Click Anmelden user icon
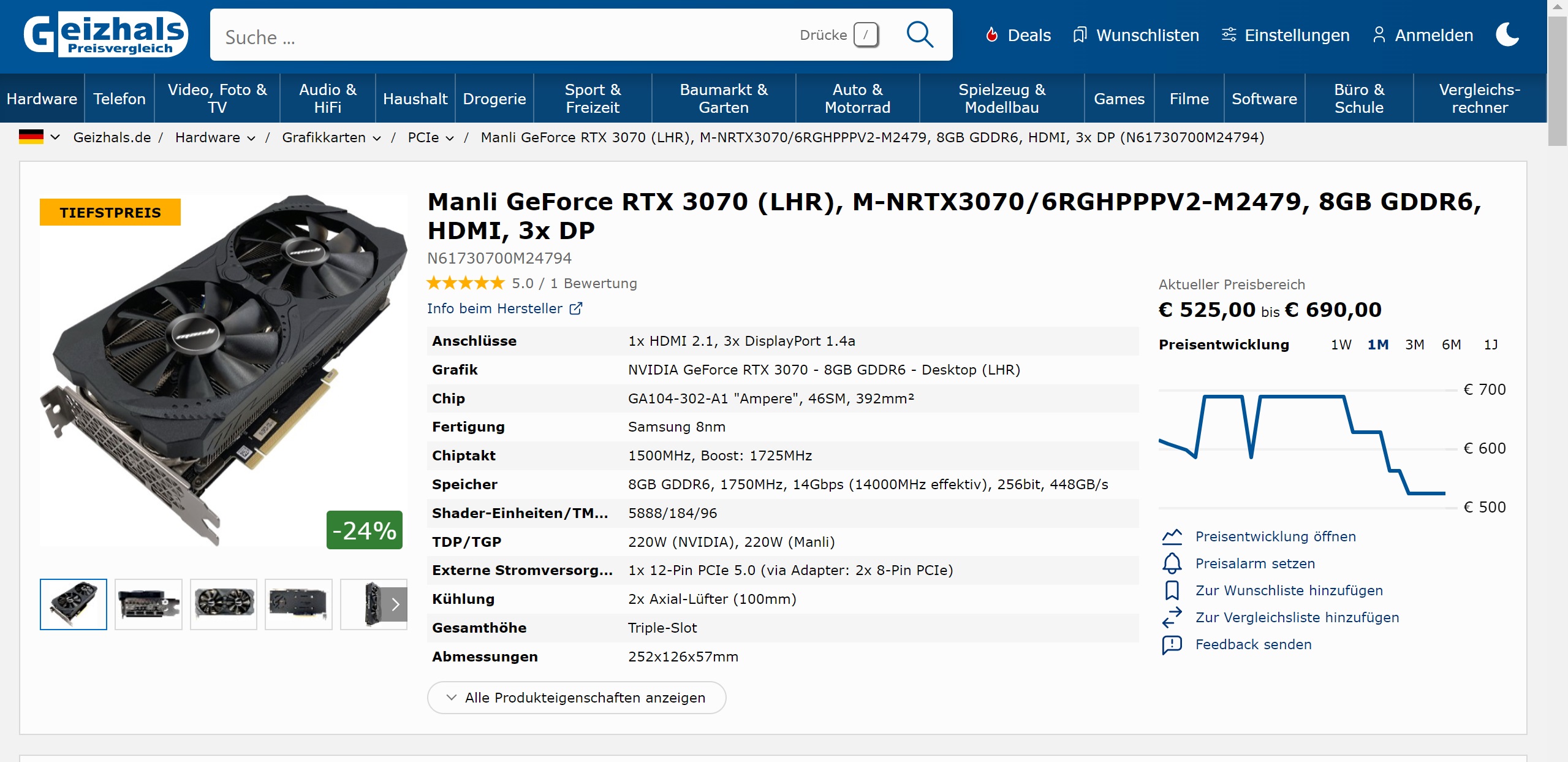 point(1379,35)
